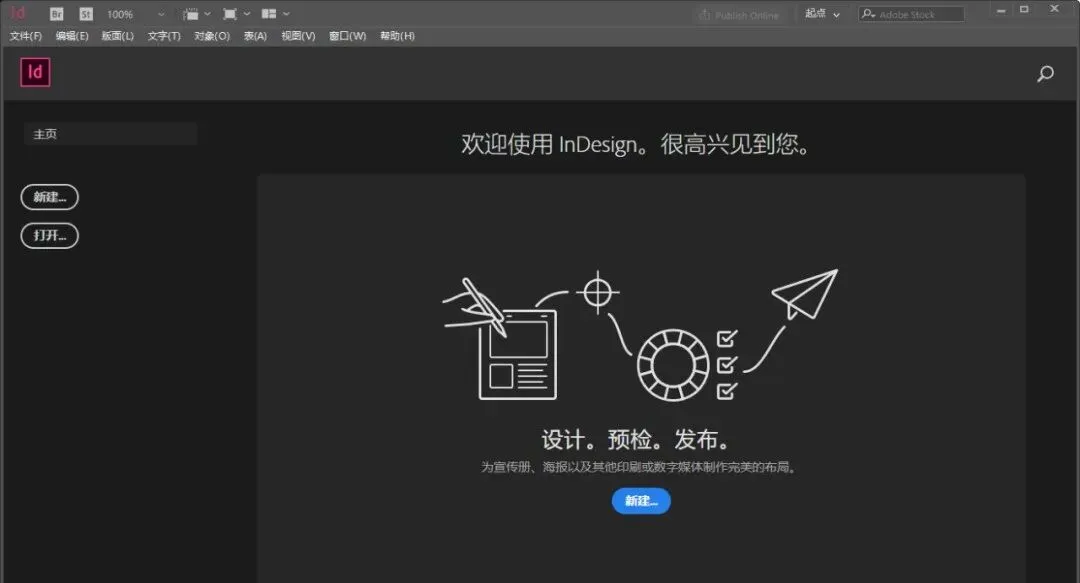1080x583 pixels.
Task: Open the 窗口(W) menu
Action: pyautogui.click(x=347, y=36)
